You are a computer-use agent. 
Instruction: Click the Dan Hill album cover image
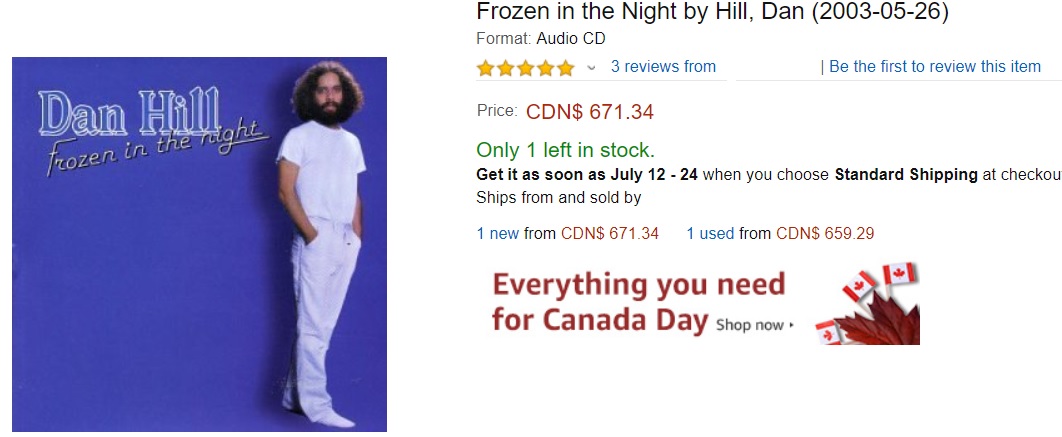point(199,244)
